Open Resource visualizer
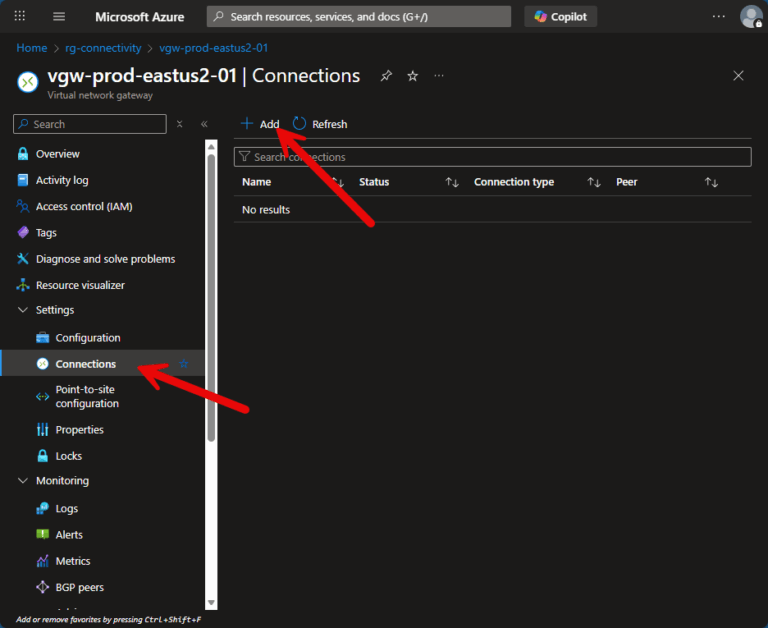Screen dimensions: 768x628 tap(80, 285)
